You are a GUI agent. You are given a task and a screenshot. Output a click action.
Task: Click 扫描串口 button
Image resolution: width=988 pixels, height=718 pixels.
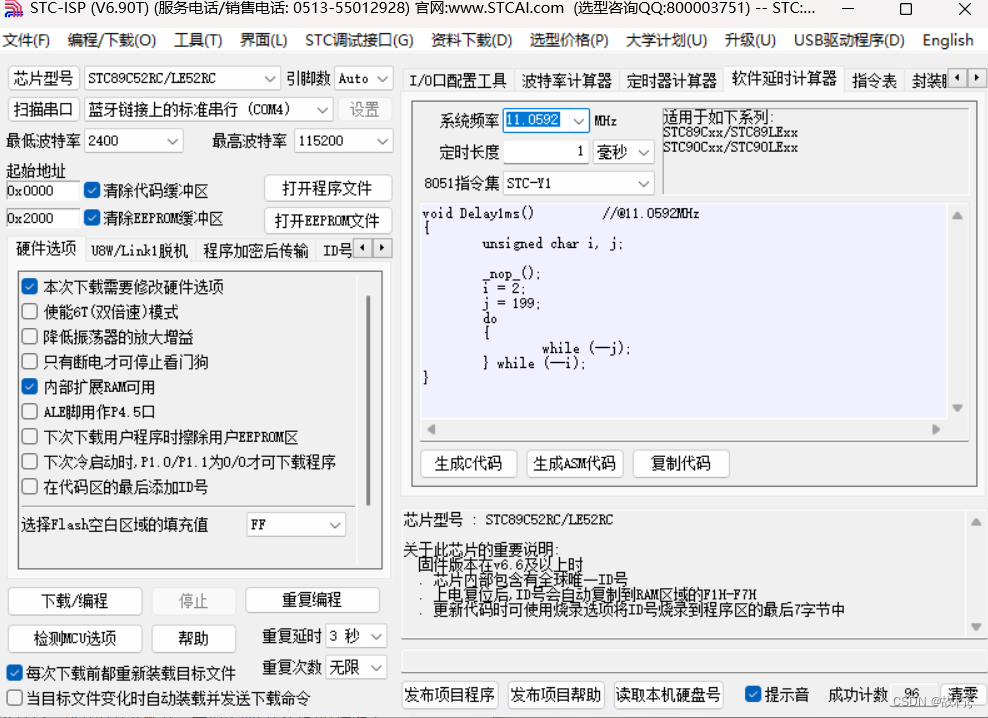point(43,110)
